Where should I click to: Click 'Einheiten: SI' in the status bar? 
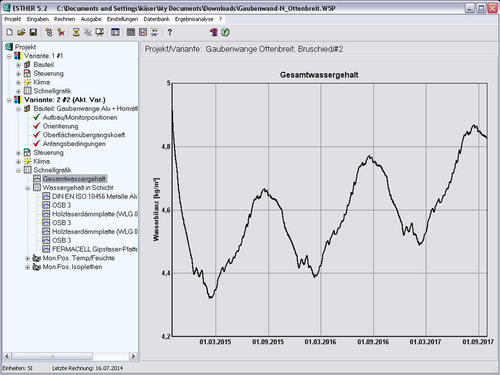point(17,368)
